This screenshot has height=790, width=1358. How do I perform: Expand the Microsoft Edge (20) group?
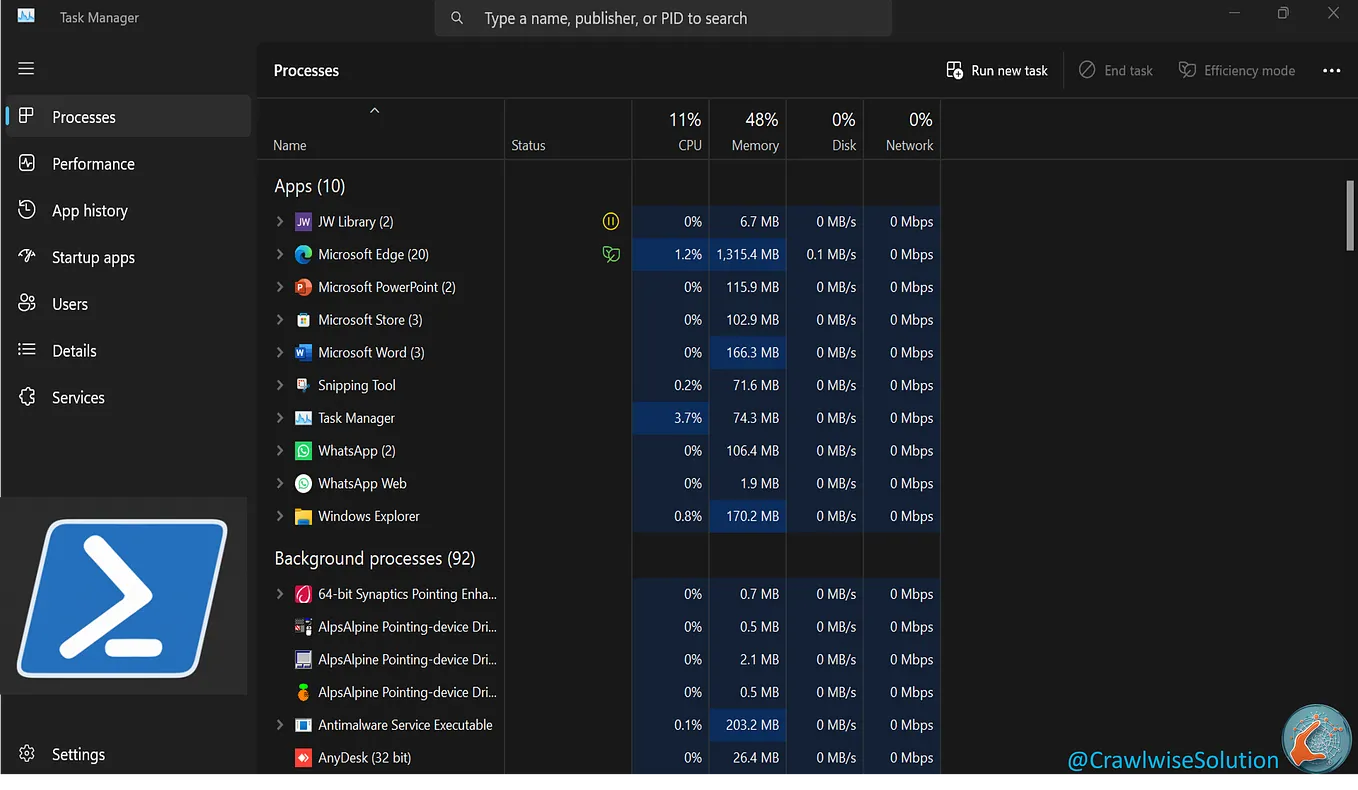(280, 254)
